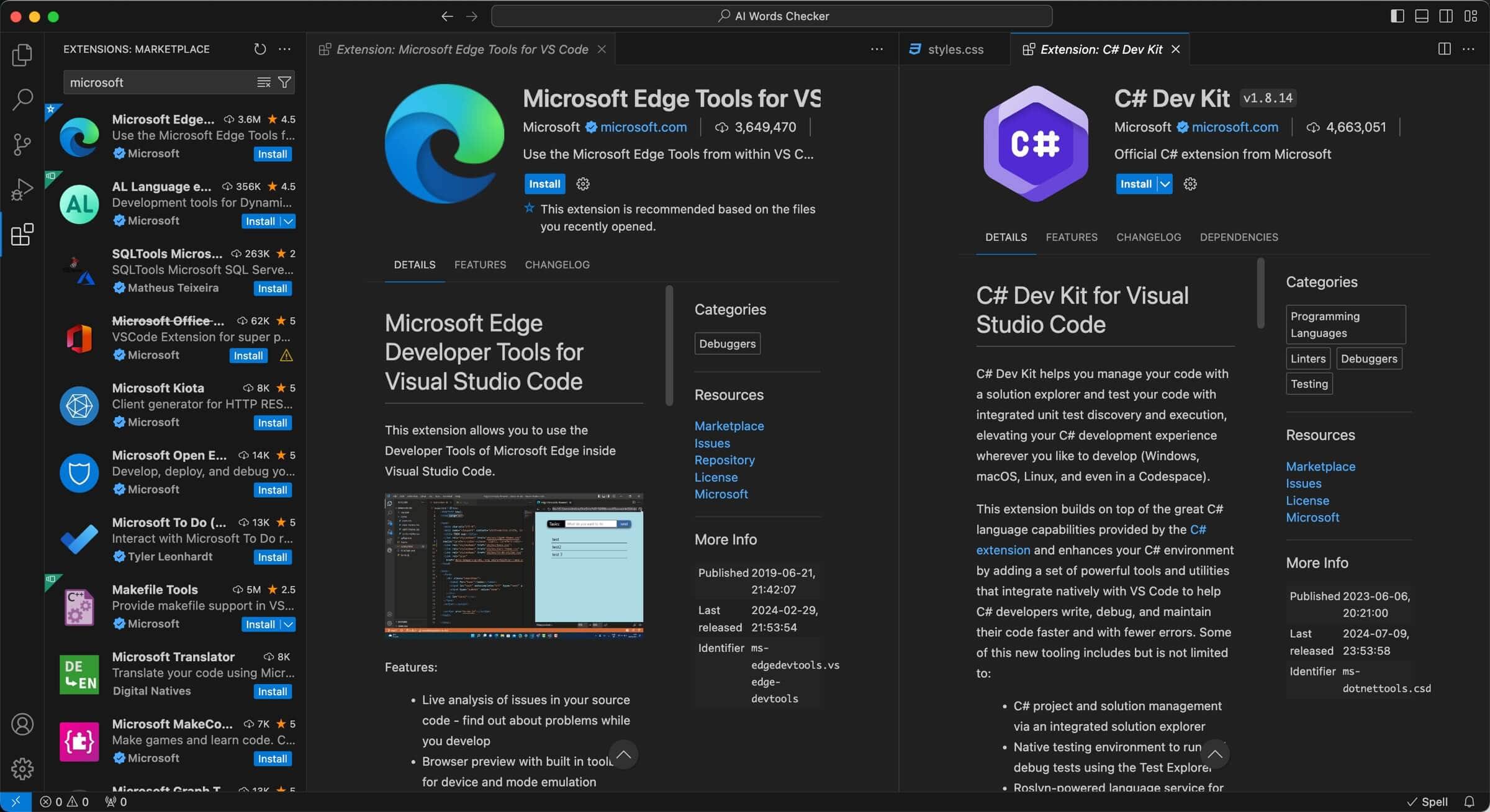Expand Makefile Tools Install dropdown arrow

click(x=288, y=625)
